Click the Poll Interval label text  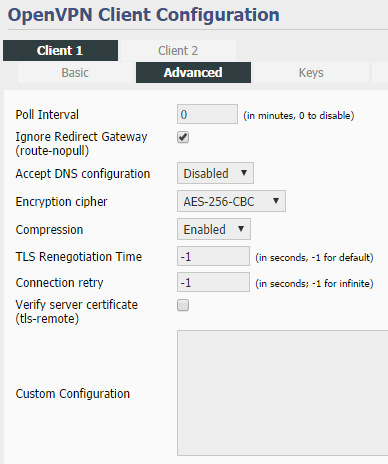tap(47, 115)
